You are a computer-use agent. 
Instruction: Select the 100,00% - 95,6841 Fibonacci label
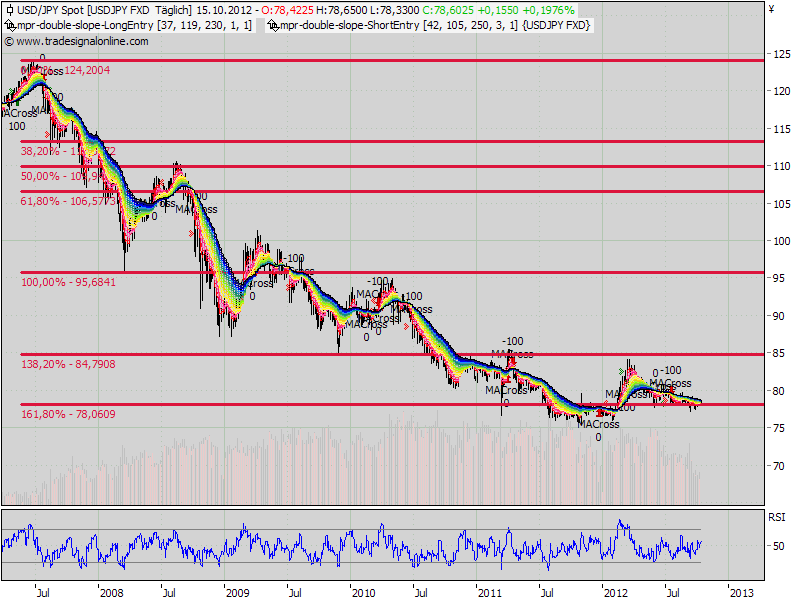tap(68, 282)
